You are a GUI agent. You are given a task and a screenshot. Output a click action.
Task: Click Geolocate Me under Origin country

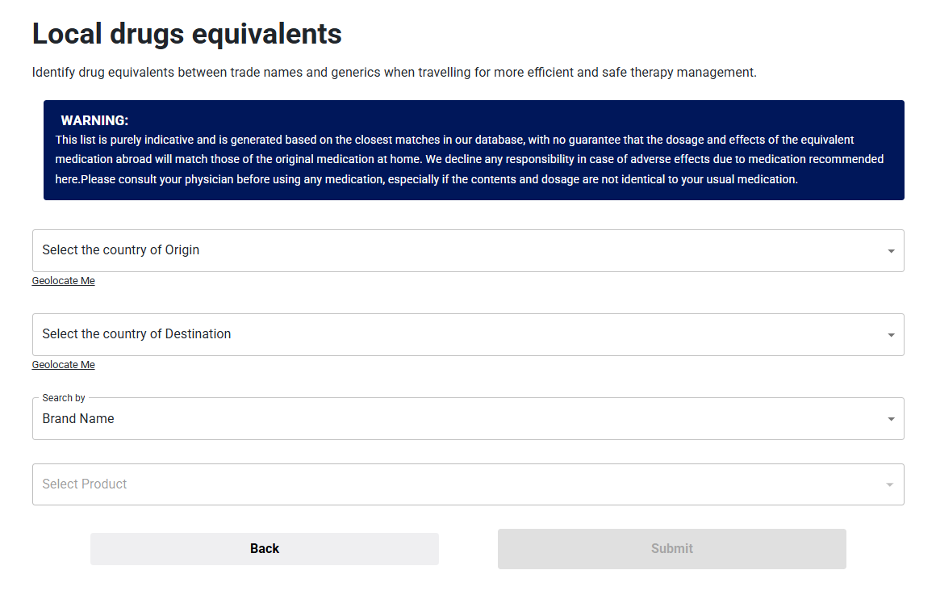[x=63, y=281]
